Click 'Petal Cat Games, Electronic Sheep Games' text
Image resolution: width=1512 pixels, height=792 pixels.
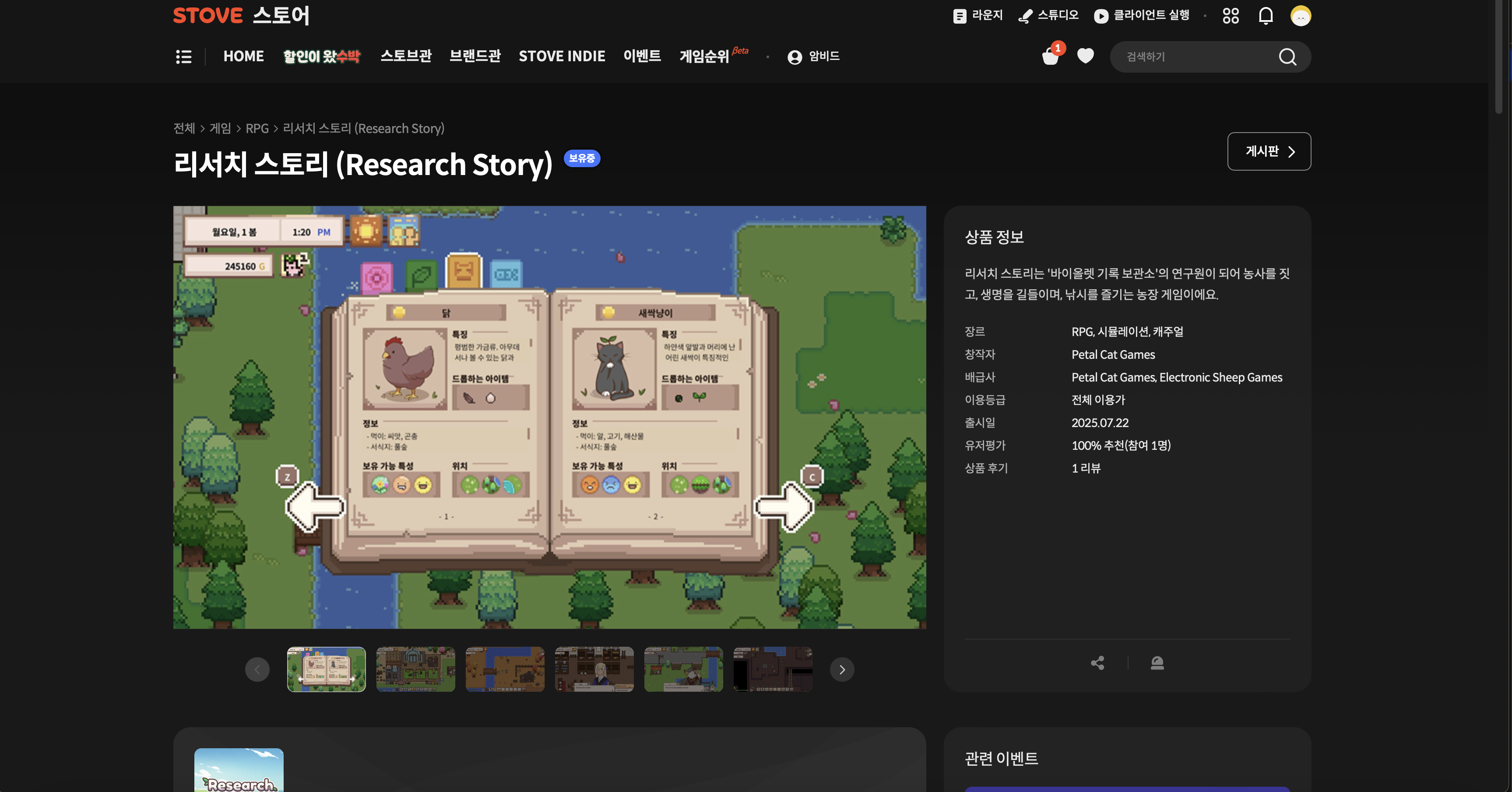click(x=1177, y=377)
